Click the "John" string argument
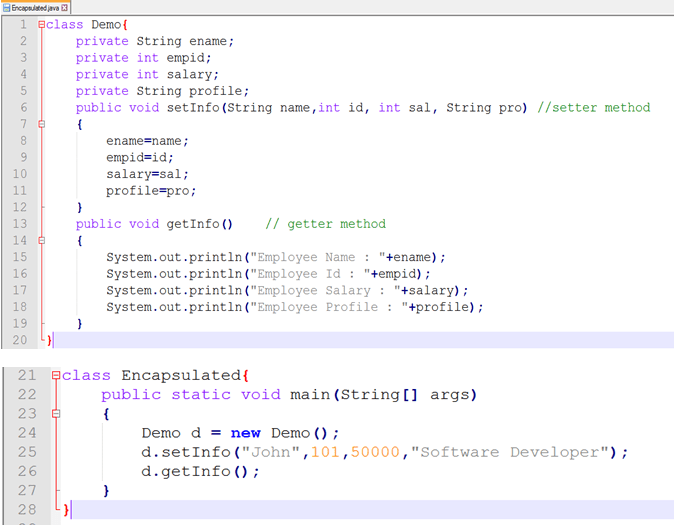The height and width of the screenshot is (525, 674). [271, 452]
